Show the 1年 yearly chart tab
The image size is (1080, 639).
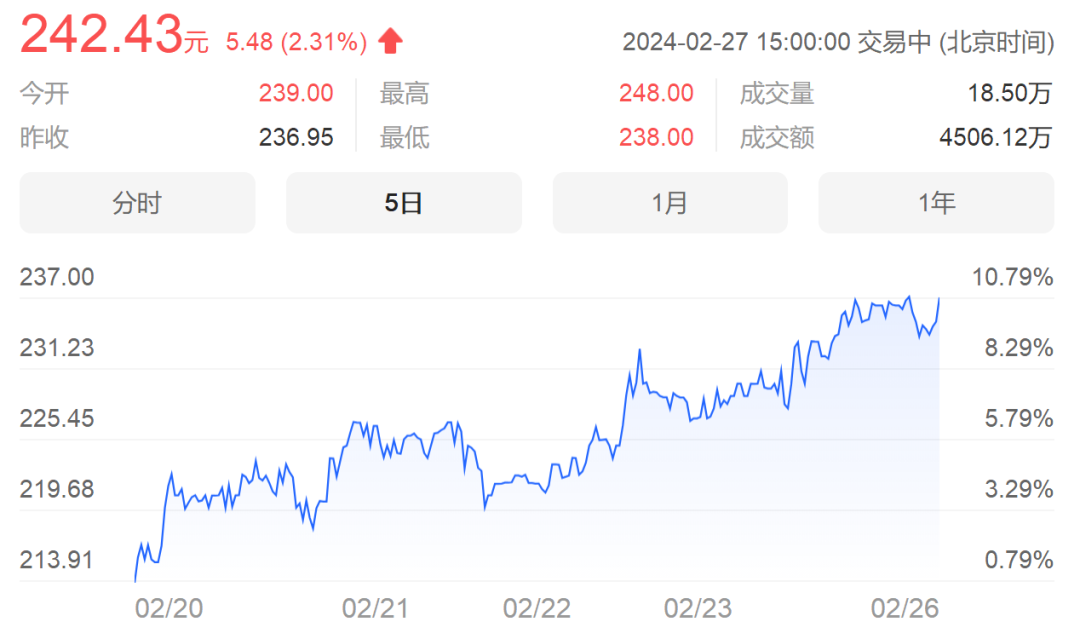(x=936, y=203)
